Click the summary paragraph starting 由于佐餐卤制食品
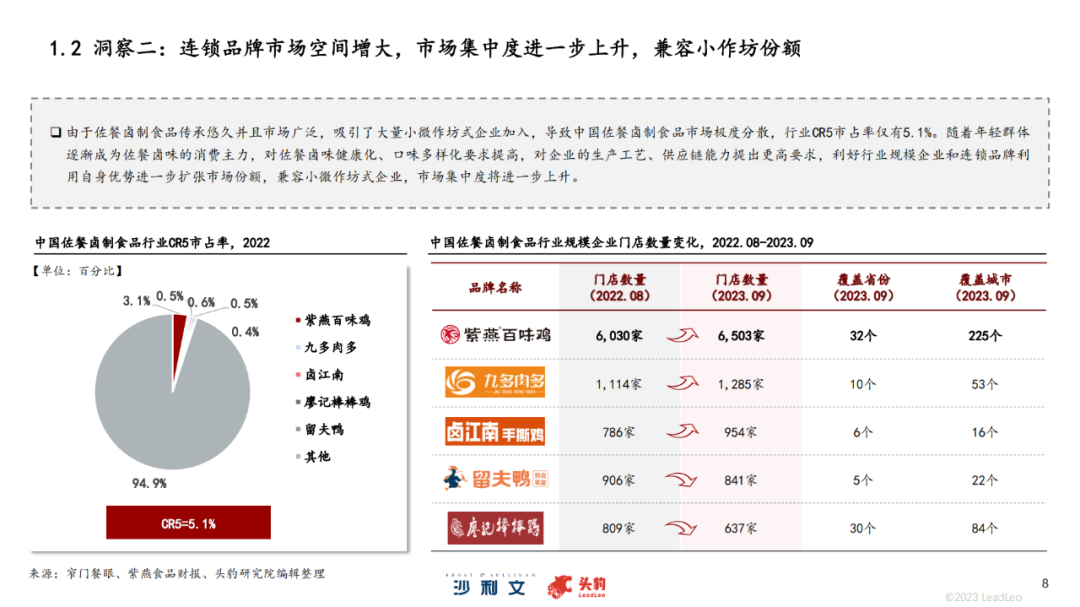The height and width of the screenshot is (607, 1080). (x=540, y=154)
